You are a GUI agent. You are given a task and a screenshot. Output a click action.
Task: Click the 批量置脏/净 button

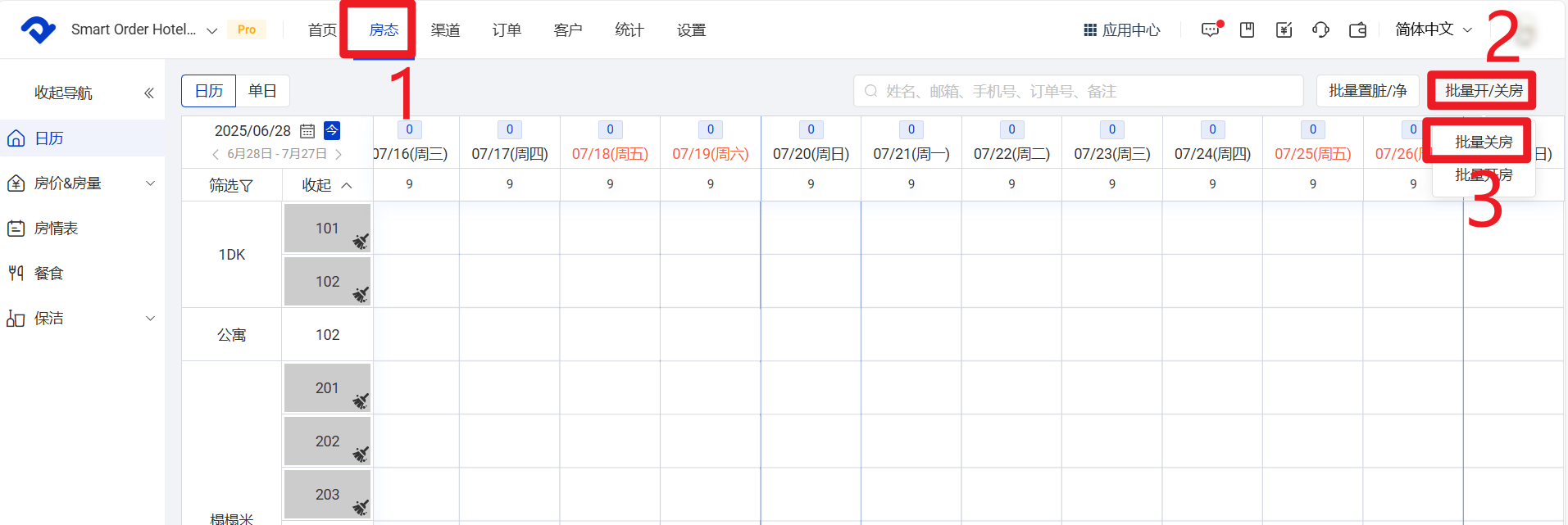(1367, 91)
